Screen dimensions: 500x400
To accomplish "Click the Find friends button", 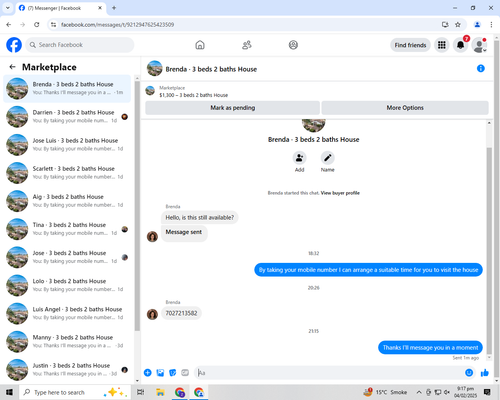I will point(410,45).
